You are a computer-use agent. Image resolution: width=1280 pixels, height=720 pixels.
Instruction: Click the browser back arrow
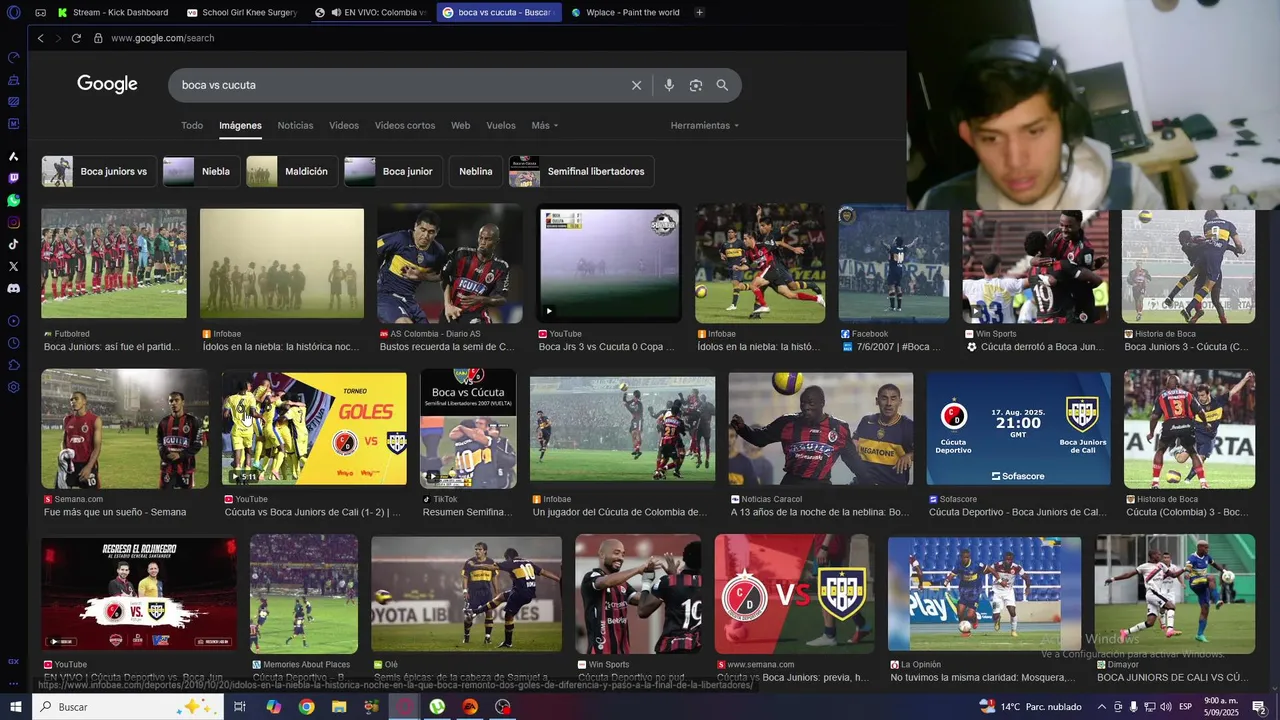(x=40, y=38)
